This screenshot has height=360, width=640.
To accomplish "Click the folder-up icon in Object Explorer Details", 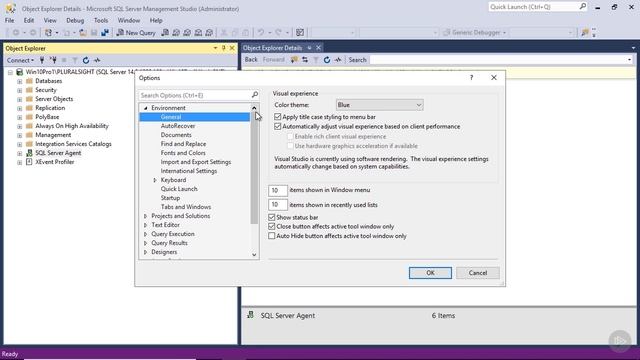I will [294, 60].
